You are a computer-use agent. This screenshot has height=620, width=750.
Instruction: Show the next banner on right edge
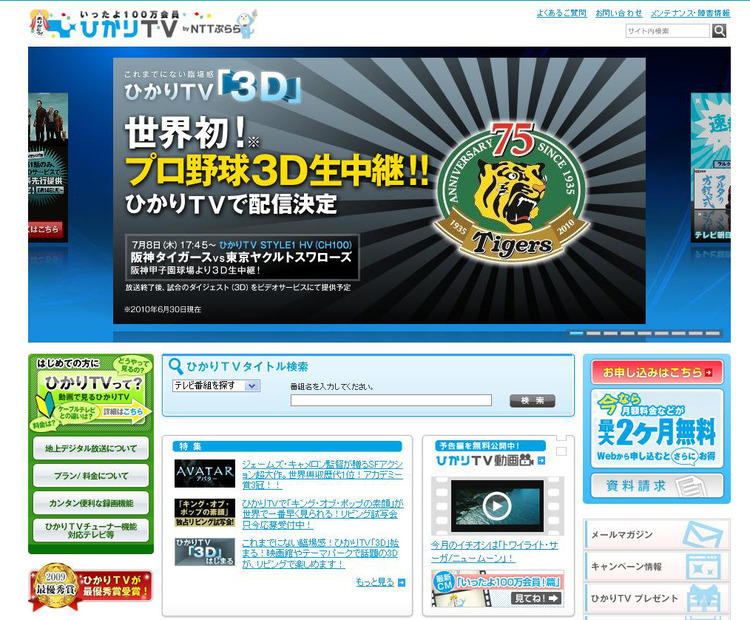pos(711,167)
